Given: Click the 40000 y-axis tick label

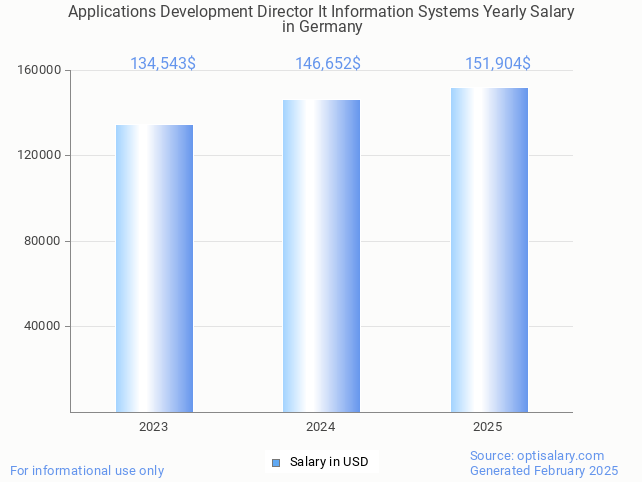Looking at the screenshot, I should (x=43, y=326).
